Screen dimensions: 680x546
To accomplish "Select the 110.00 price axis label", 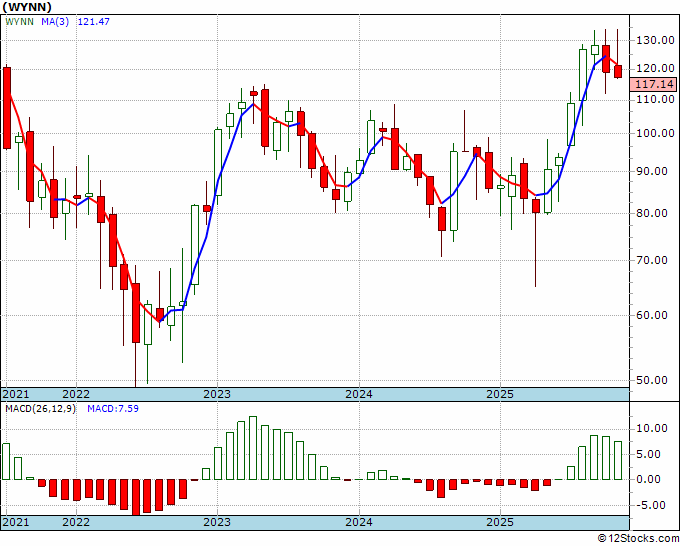I will (x=655, y=99).
